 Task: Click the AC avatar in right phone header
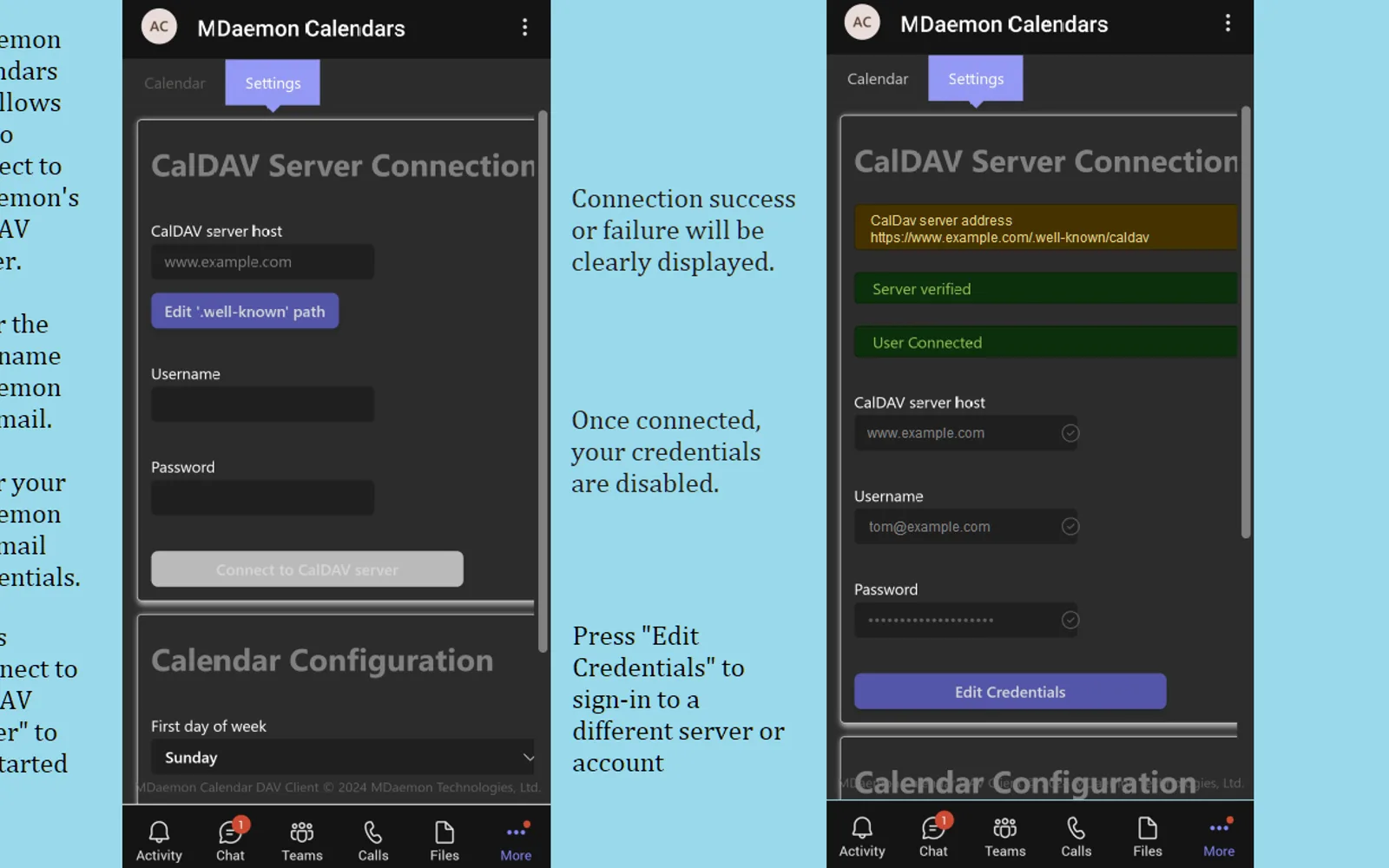(862, 22)
